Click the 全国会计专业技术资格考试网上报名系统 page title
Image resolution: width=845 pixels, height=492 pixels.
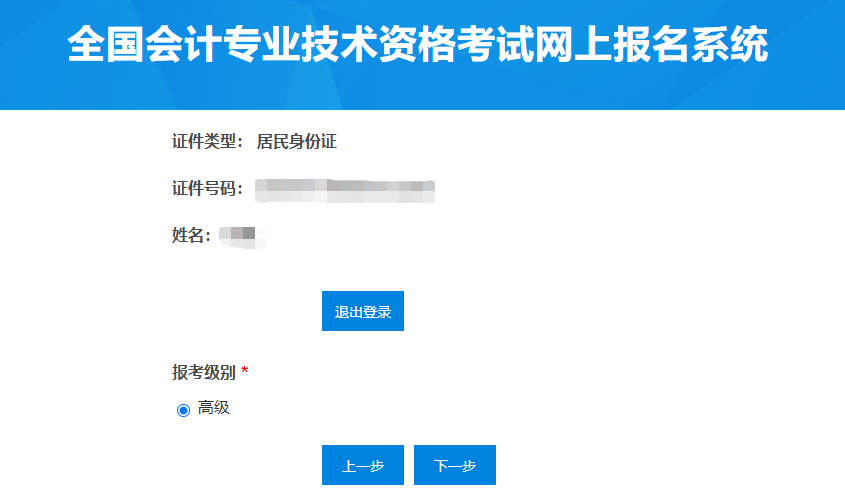pos(419,46)
